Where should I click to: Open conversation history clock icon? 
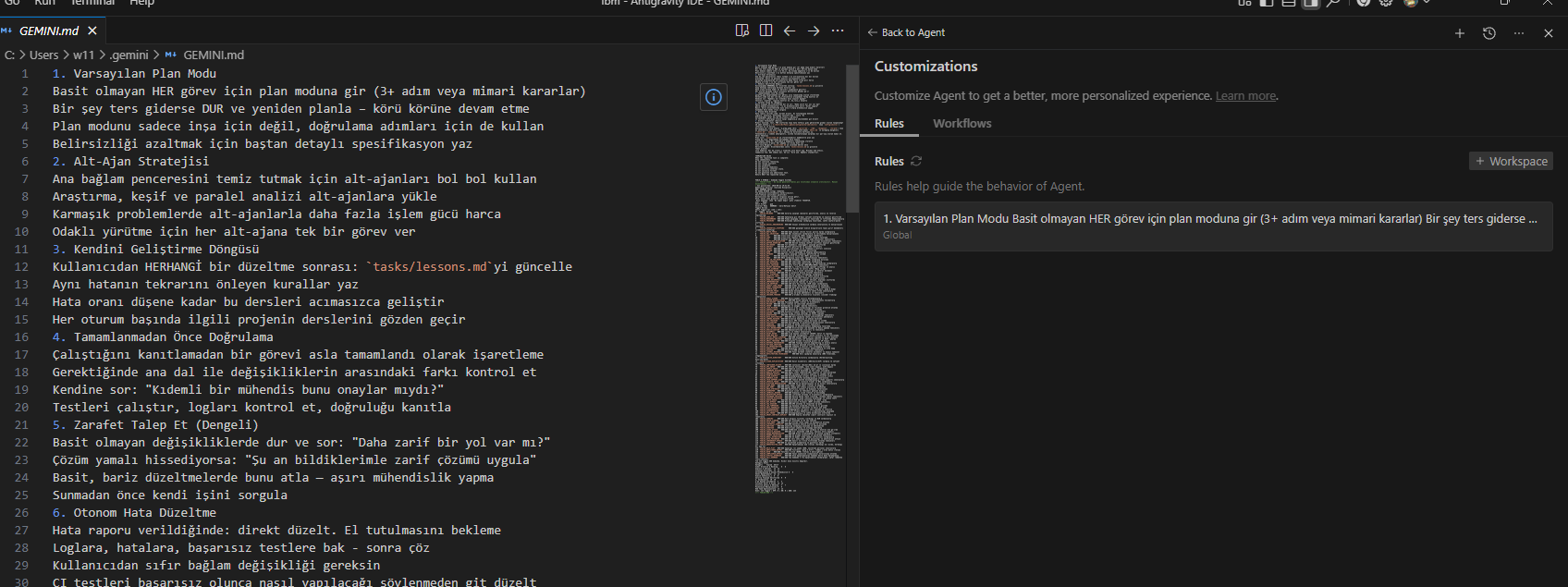pos(1489,33)
